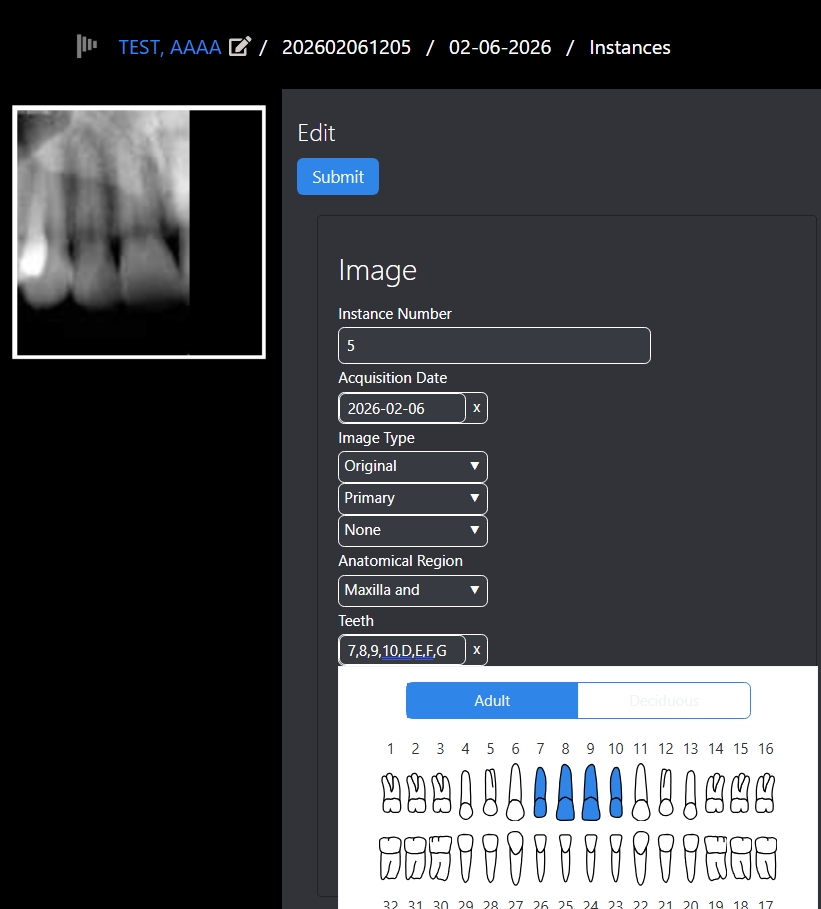Submit the image edit form
Viewport: 821px width, 909px height.
point(338,176)
